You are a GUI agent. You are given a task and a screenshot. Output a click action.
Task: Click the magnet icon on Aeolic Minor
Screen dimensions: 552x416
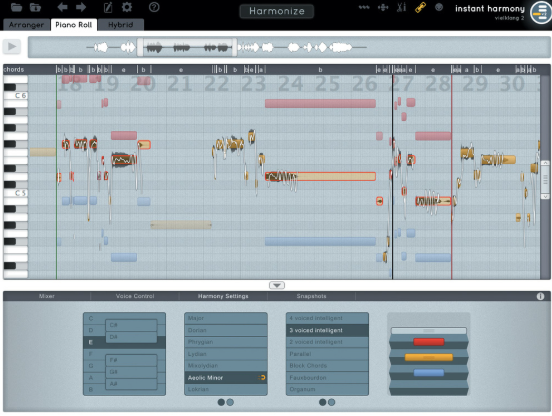click(x=262, y=378)
